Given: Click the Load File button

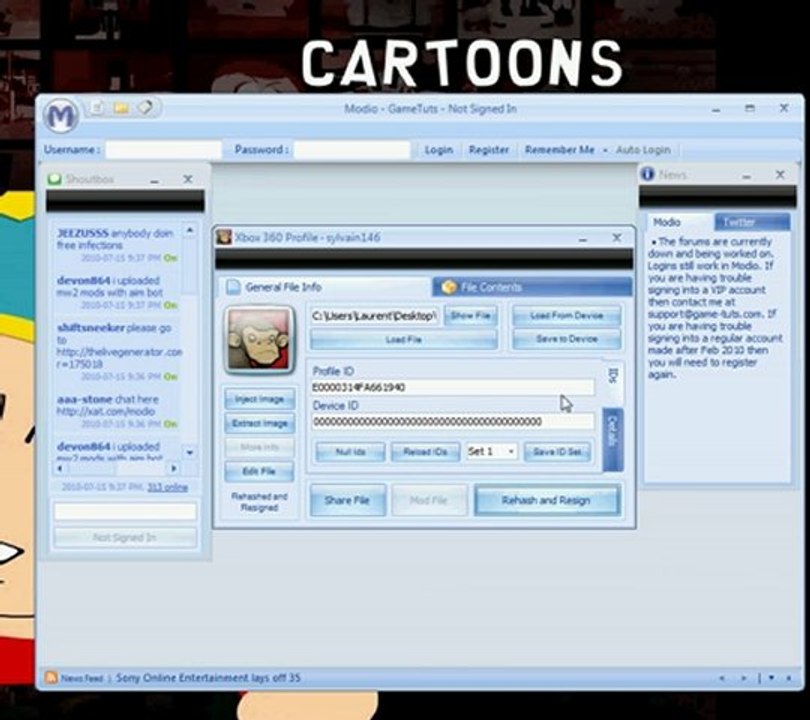Looking at the screenshot, I should point(403,339).
